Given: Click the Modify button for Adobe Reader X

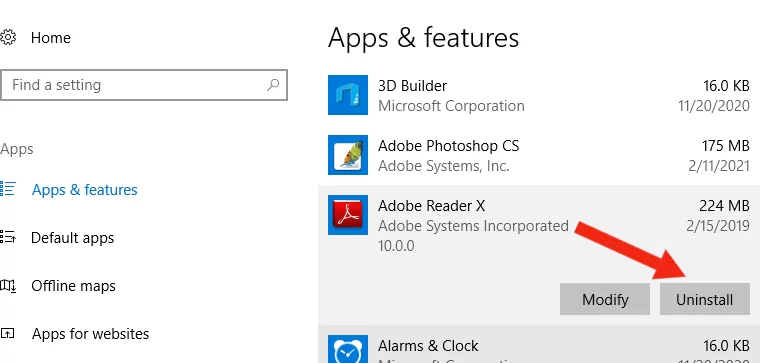Looking at the screenshot, I should coord(605,299).
